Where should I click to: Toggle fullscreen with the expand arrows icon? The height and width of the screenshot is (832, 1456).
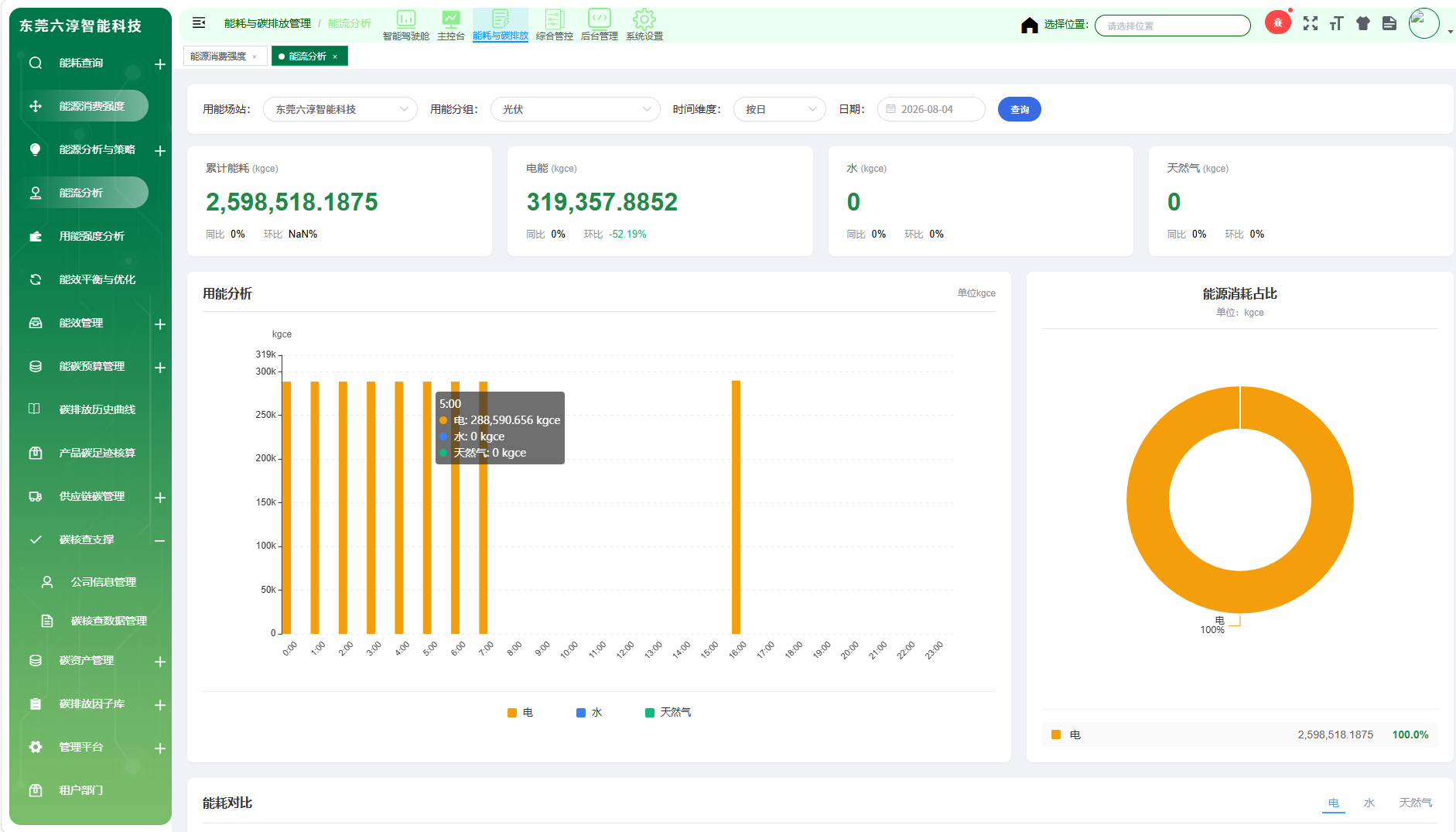[1311, 23]
